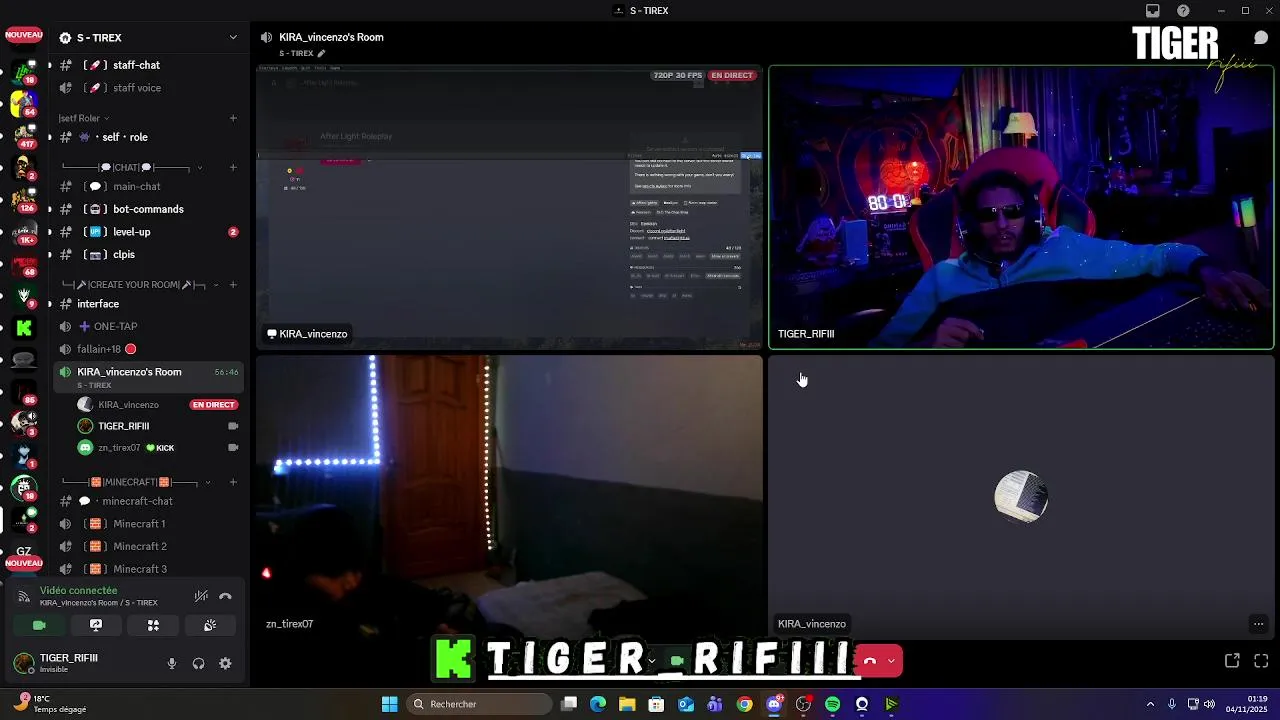Collapse the CHAT category
1280x720 pixels.
[132, 167]
